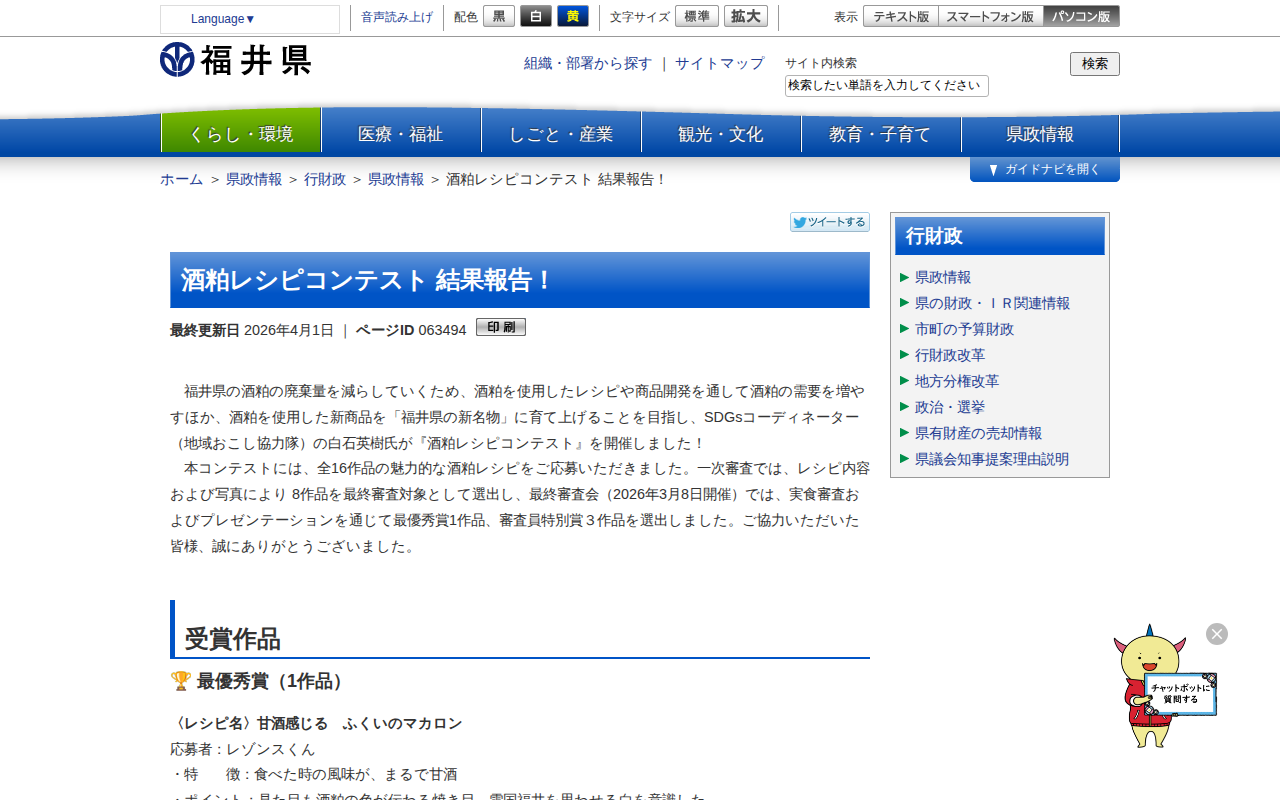1280x800 pixels.
Task: Switch display to パソコン版
Action: [1082, 16]
